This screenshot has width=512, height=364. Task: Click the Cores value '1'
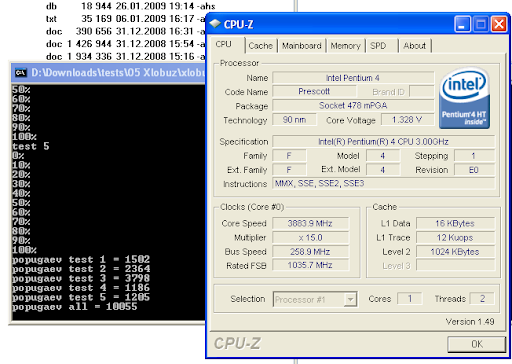(410, 298)
